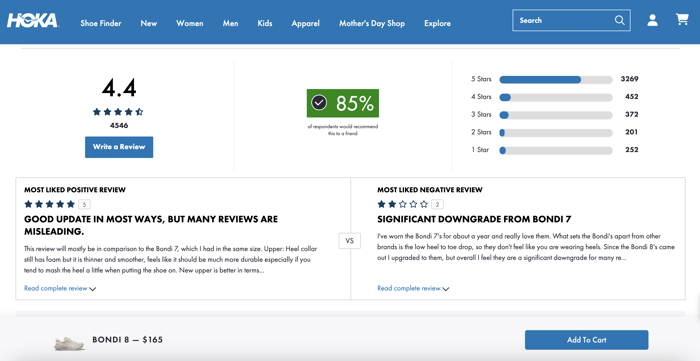Click the 452 four-star count
Viewport: 700px width, 361px height.
(x=632, y=96)
